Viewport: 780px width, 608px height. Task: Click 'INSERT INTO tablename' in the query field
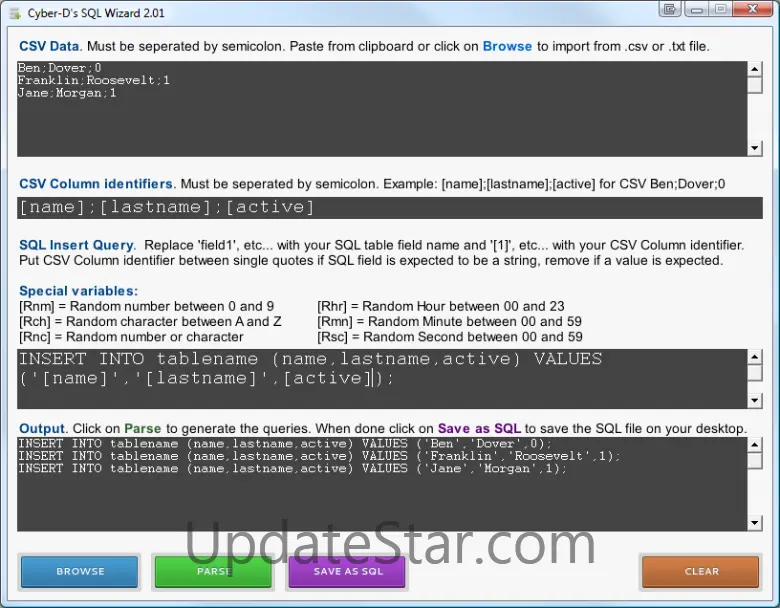[x=138, y=359]
